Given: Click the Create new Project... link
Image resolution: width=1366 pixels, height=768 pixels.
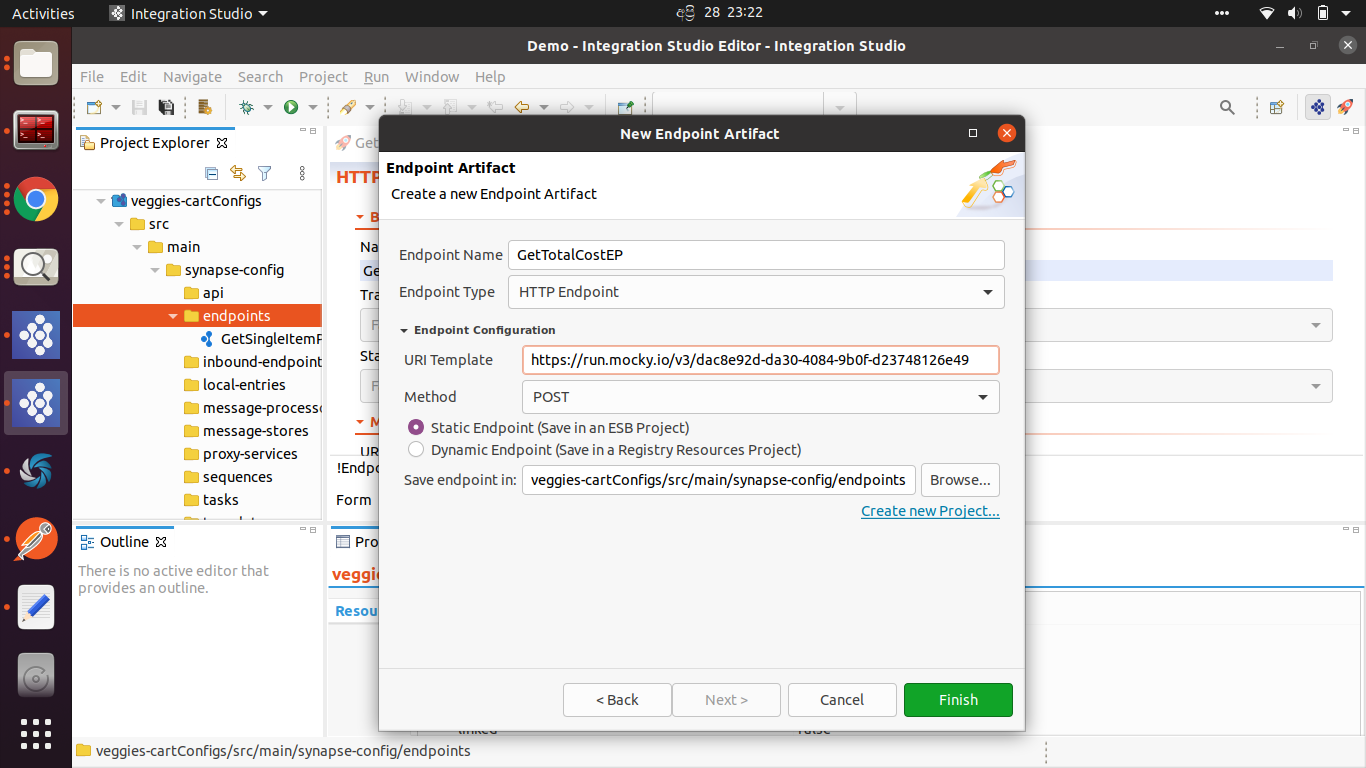Looking at the screenshot, I should point(930,511).
